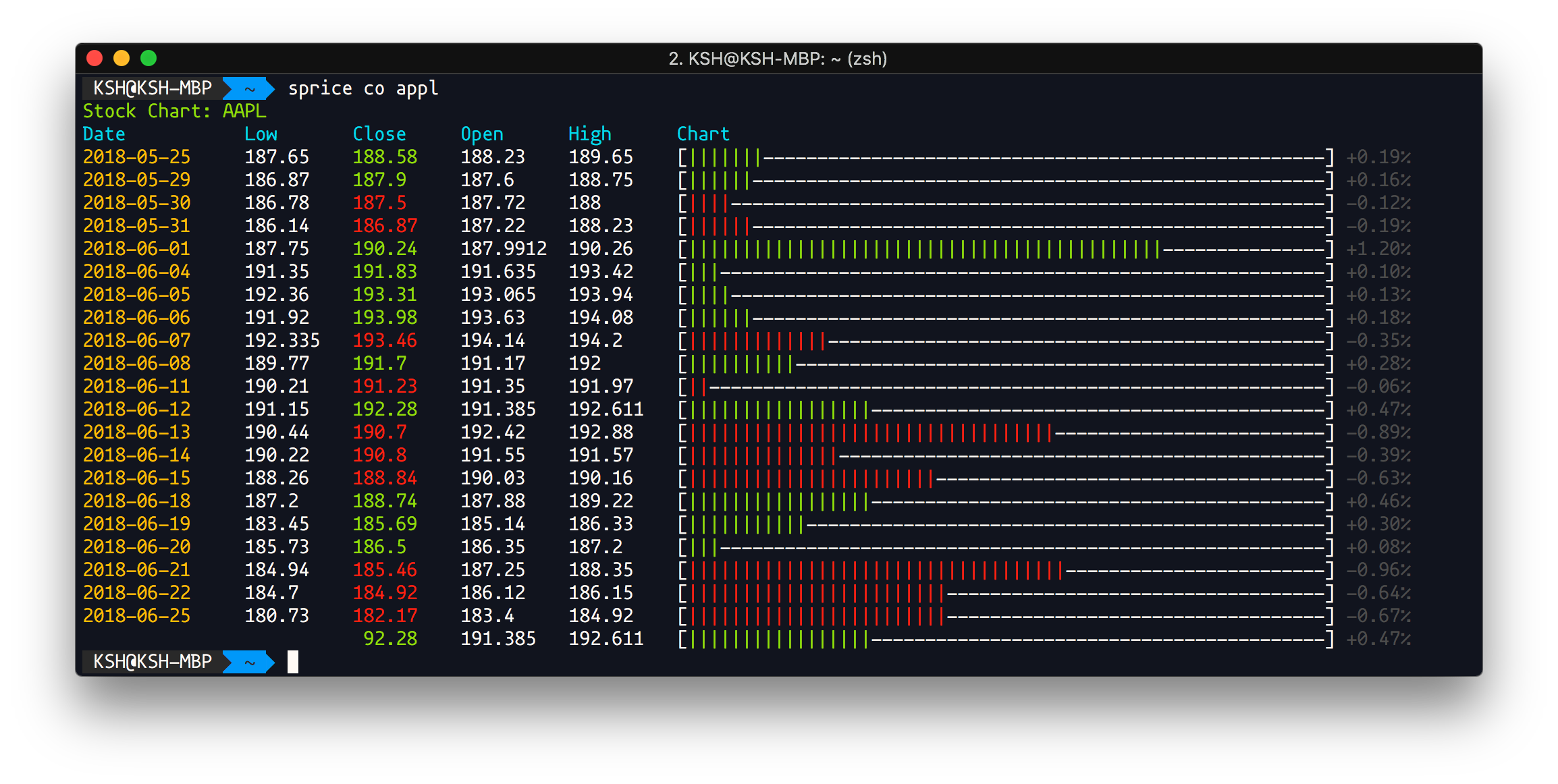Screen dimensions: 1558x784
Task: Click the date 2018-06-01
Action: pyautogui.click(x=136, y=248)
